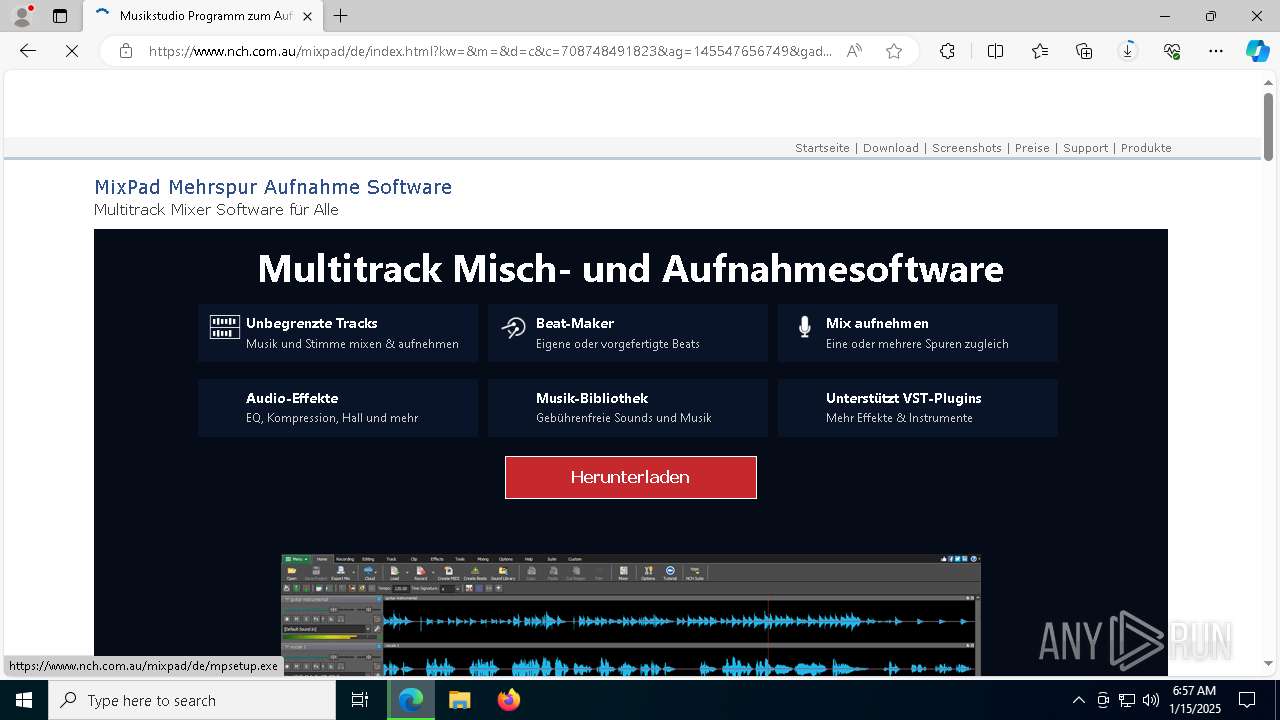
Task: Open Read aloud icon in address bar
Action: click(854, 51)
